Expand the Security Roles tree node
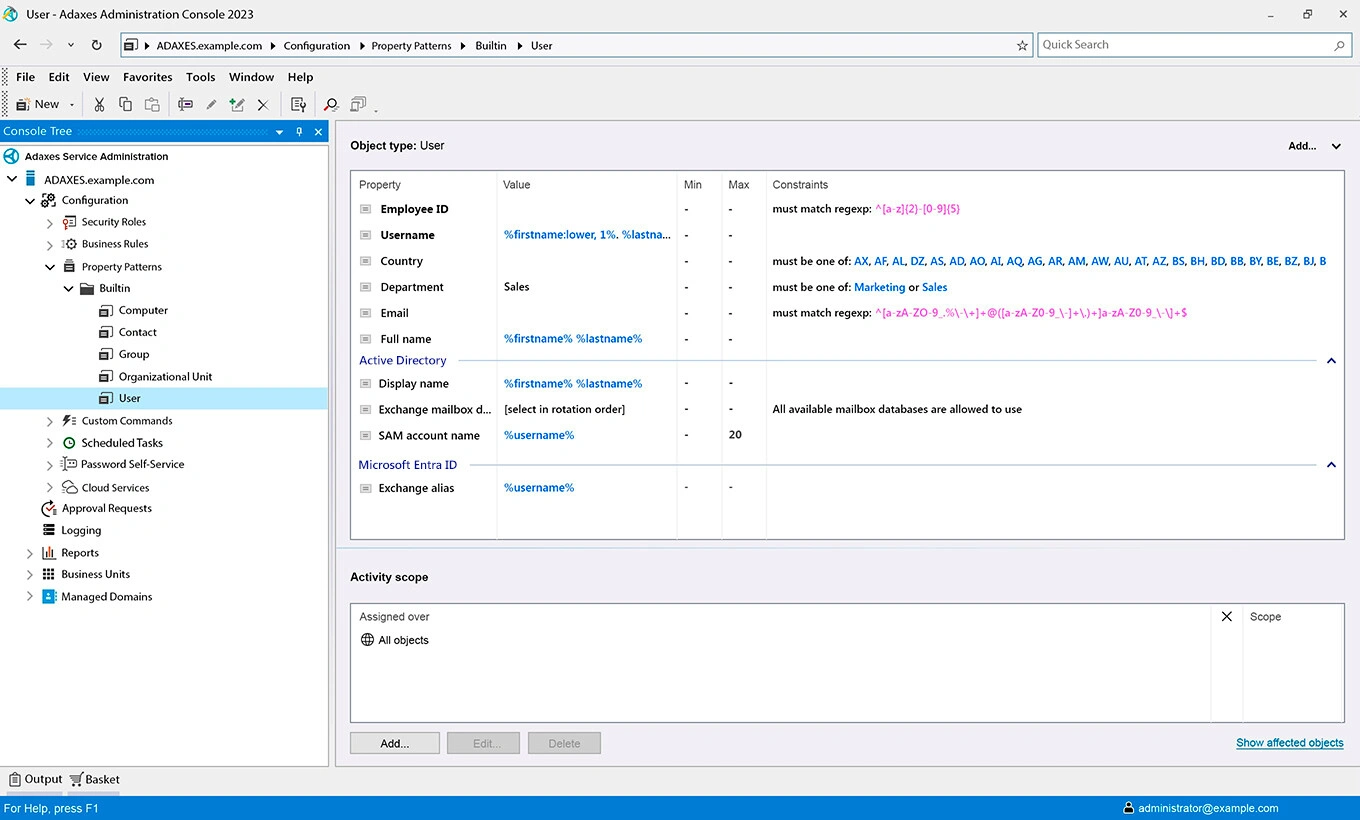1360x820 pixels. pyautogui.click(x=50, y=222)
